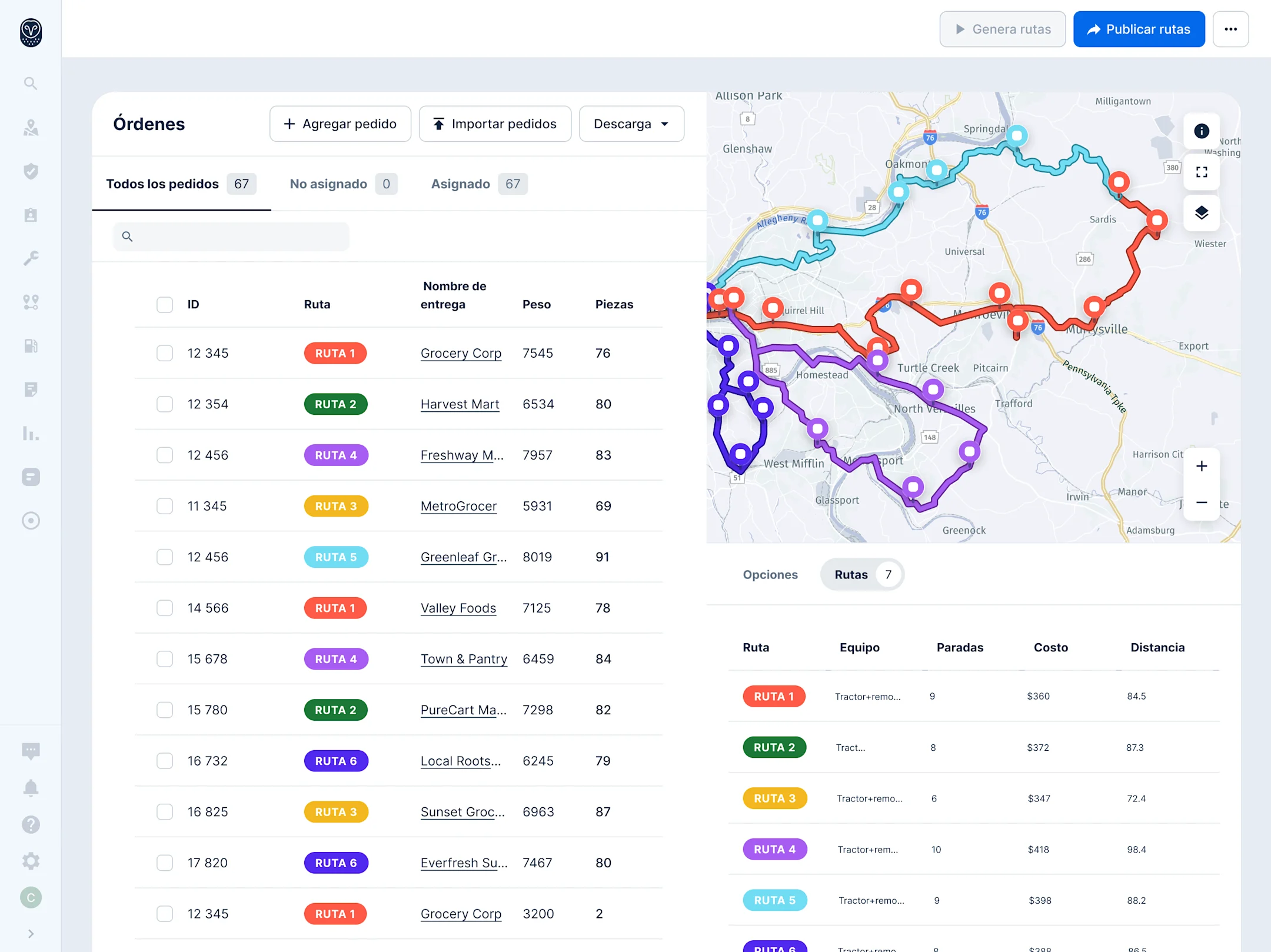Screen dimensions: 1271x952
Task: Open the three-dot overflow menu
Action: (x=1231, y=29)
